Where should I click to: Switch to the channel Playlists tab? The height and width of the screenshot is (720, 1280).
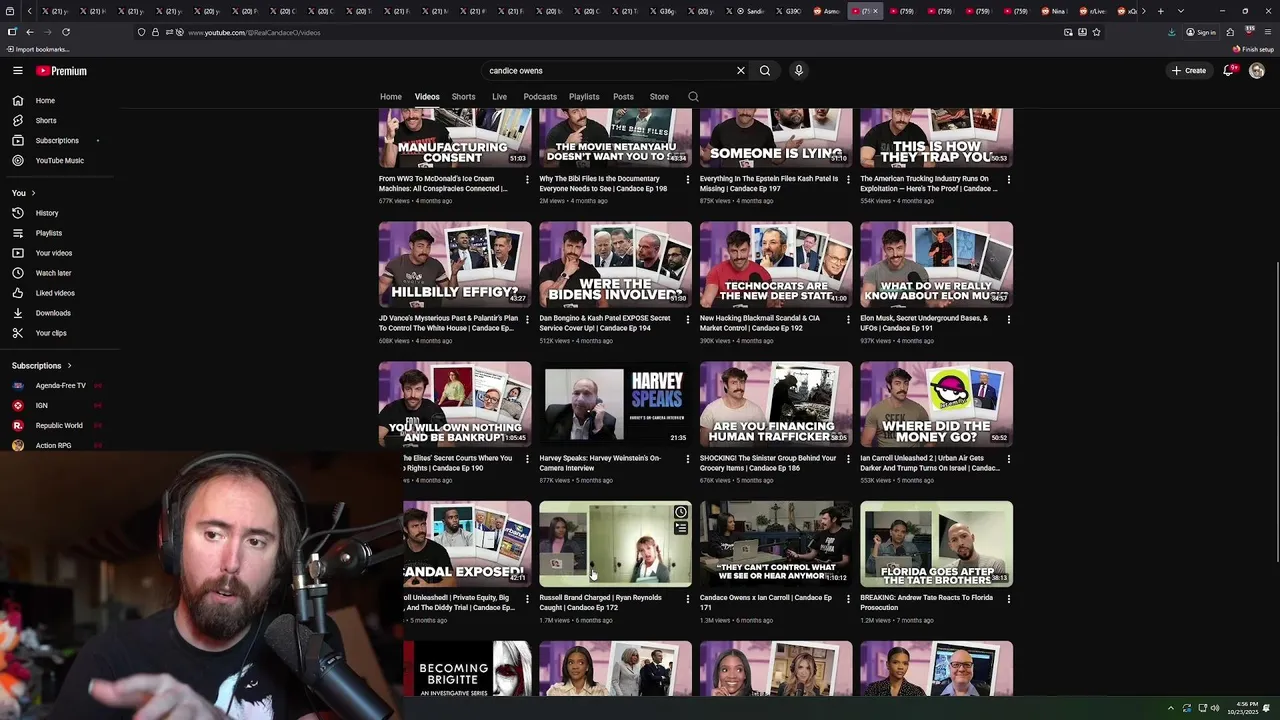584,97
